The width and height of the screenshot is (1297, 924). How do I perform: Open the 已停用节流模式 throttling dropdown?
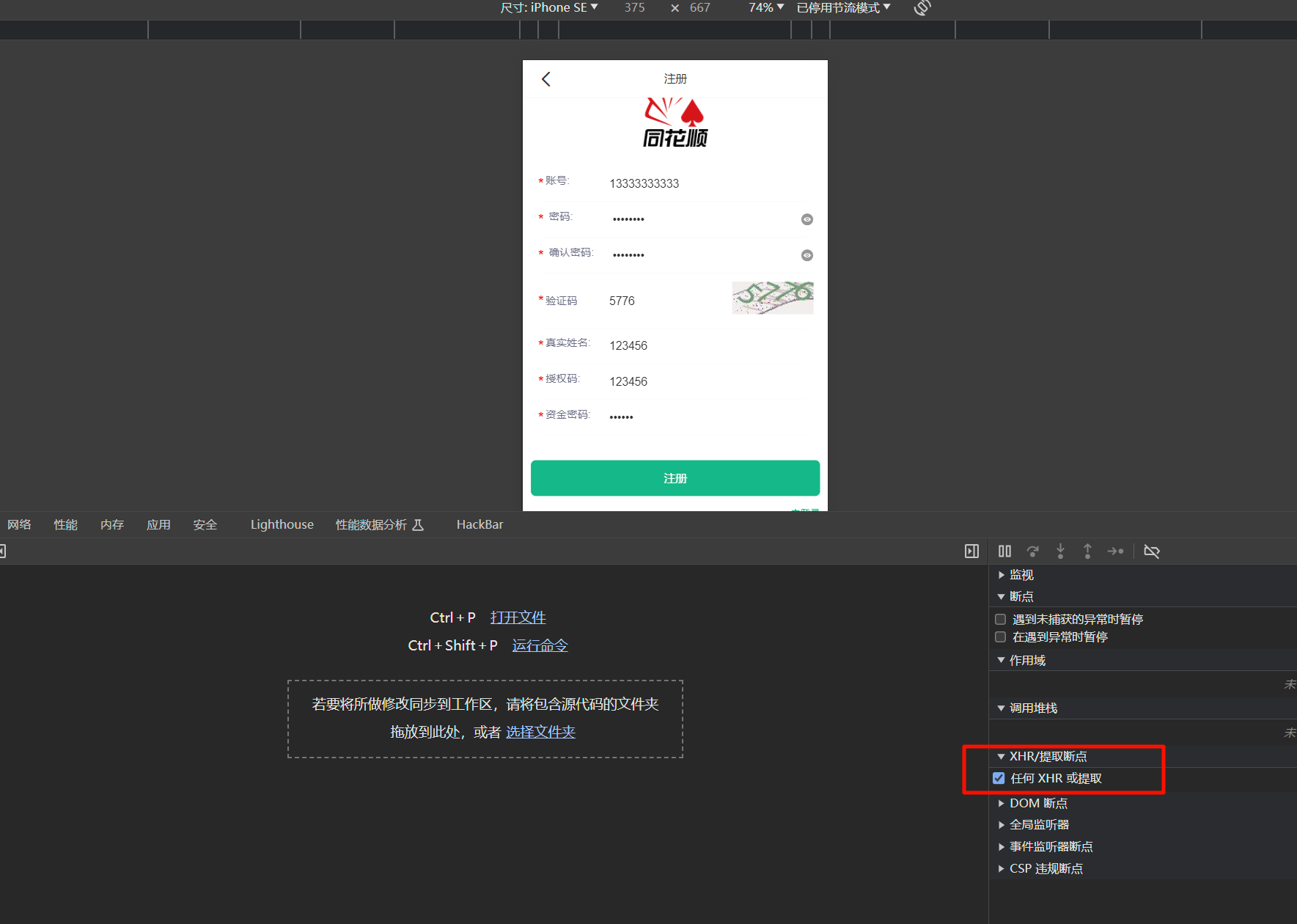pyautogui.click(x=844, y=7)
